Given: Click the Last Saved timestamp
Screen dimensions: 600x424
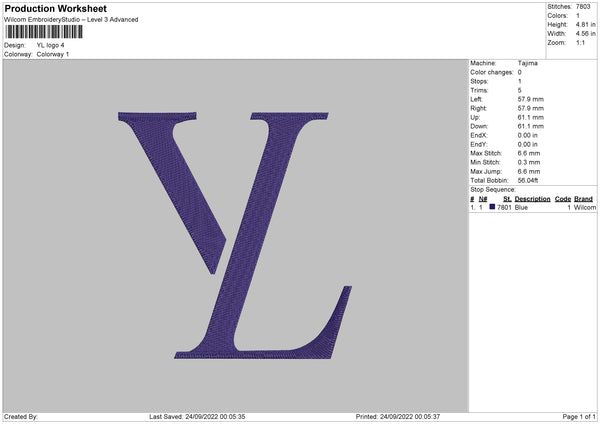Looking at the screenshot, I should point(197,417).
